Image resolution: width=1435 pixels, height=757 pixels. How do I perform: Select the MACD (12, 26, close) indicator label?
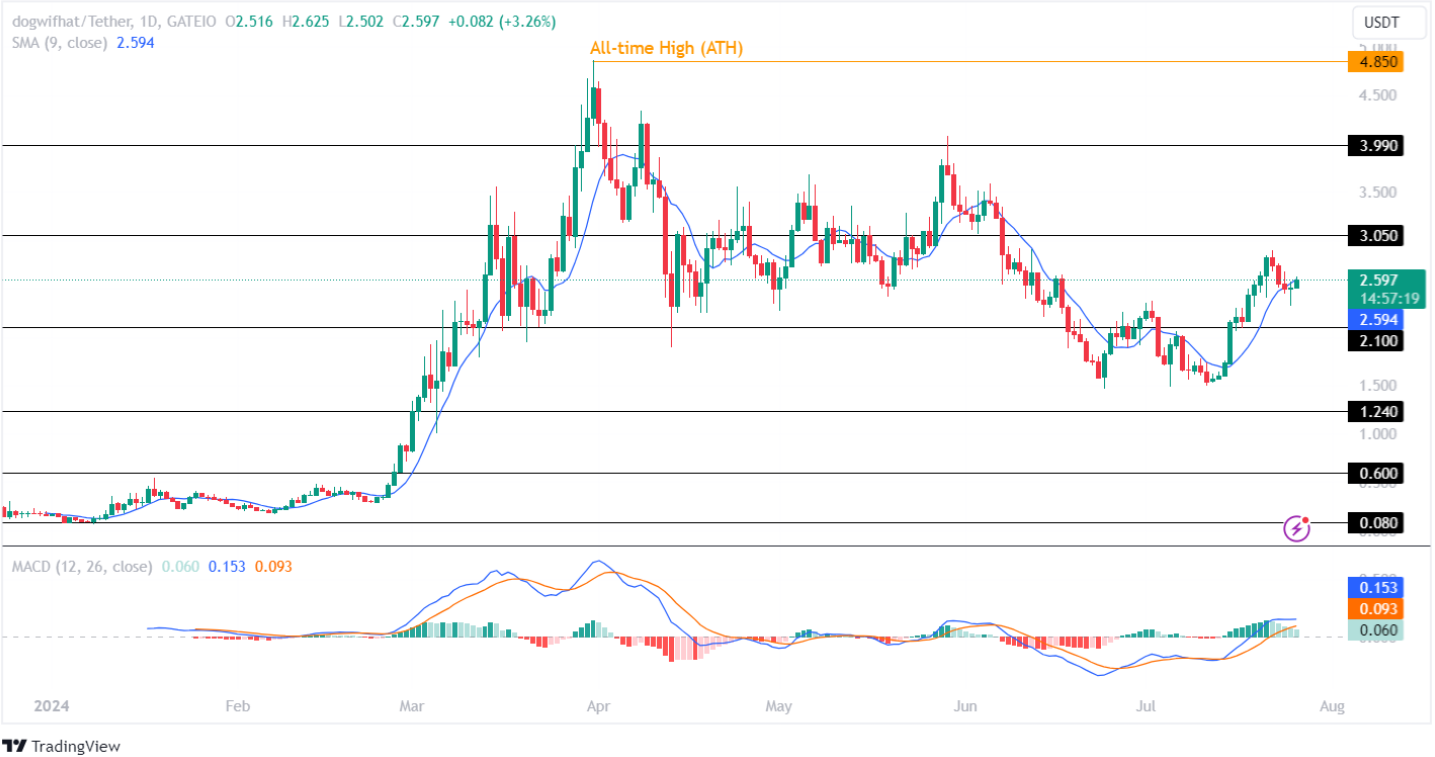[82, 567]
